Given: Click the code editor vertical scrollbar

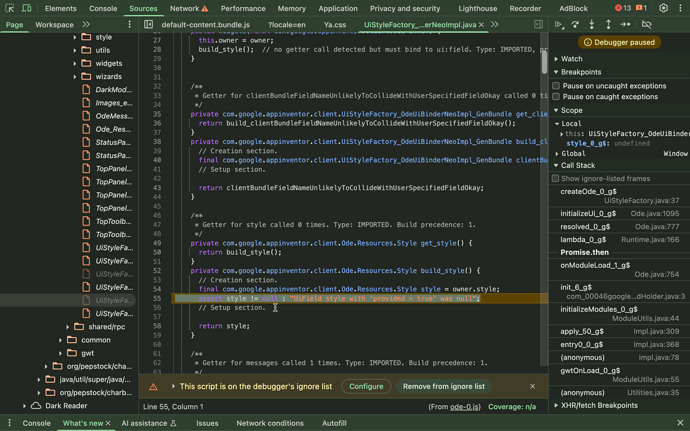Looking at the screenshot, I should pyautogui.click(x=544, y=62).
